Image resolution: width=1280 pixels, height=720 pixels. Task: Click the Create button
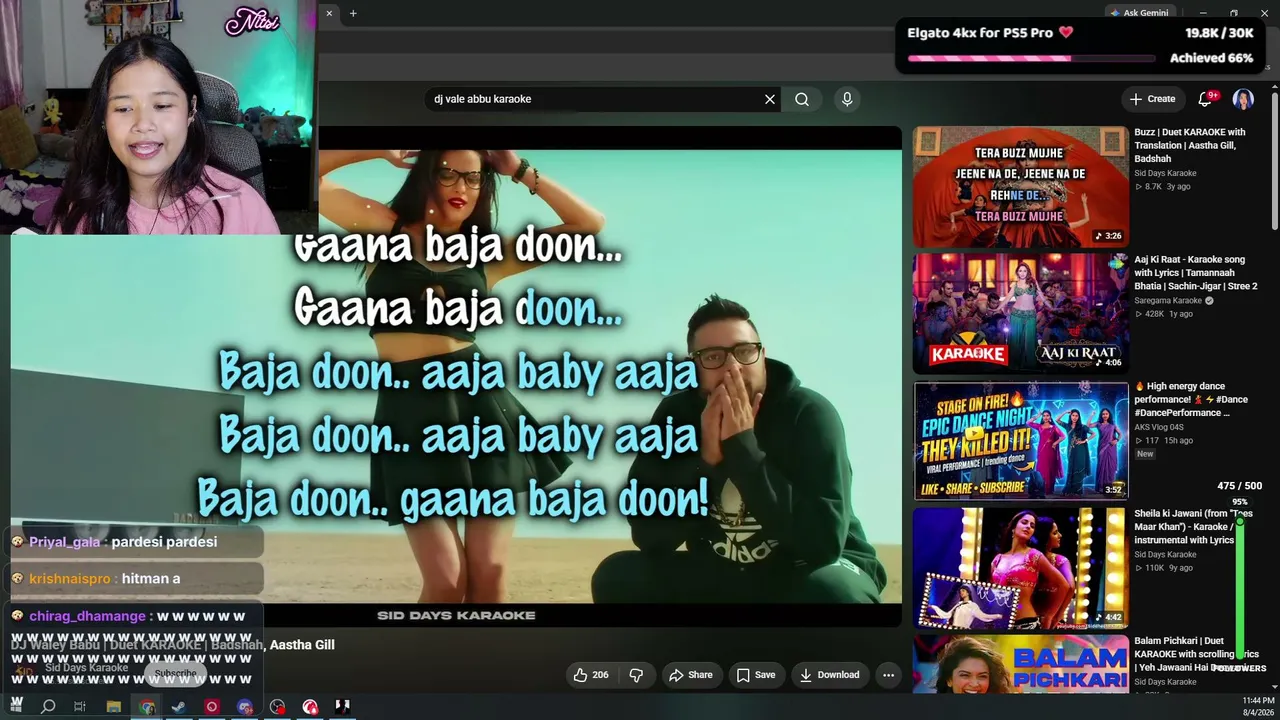click(1152, 99)
